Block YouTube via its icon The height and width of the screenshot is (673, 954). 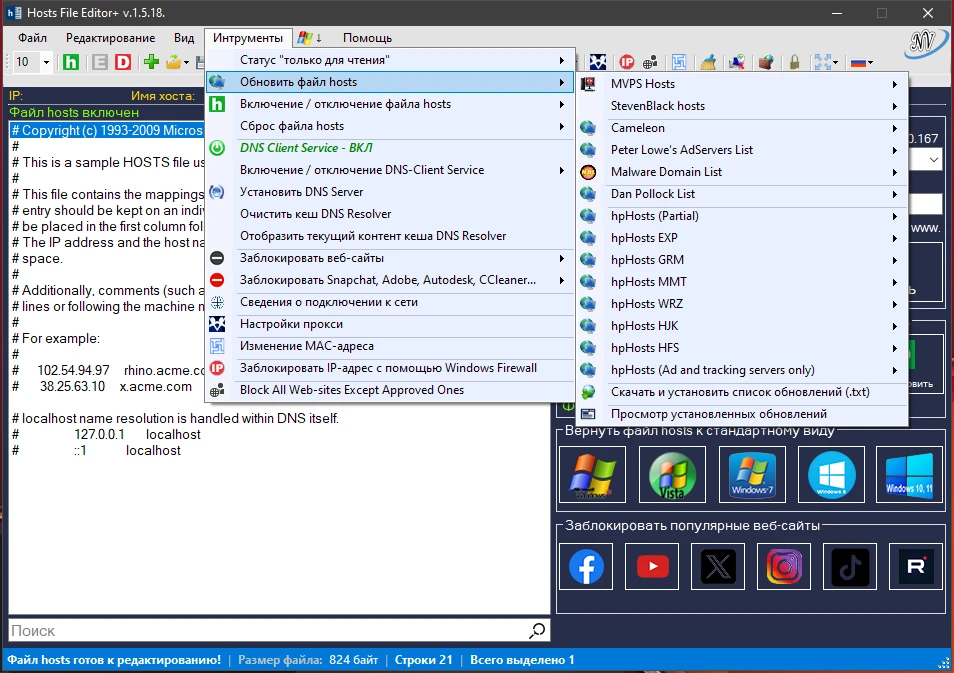click(652, 567)
